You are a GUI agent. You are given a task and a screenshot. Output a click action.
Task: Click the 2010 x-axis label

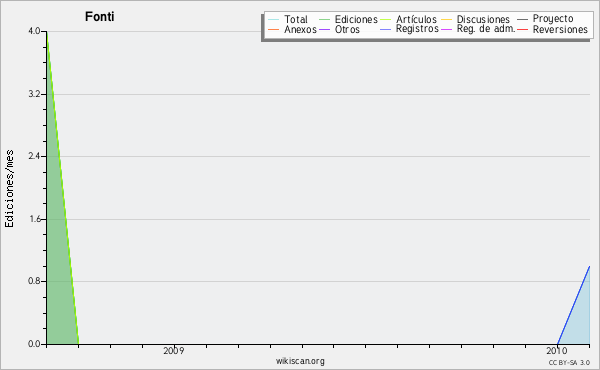557,350
